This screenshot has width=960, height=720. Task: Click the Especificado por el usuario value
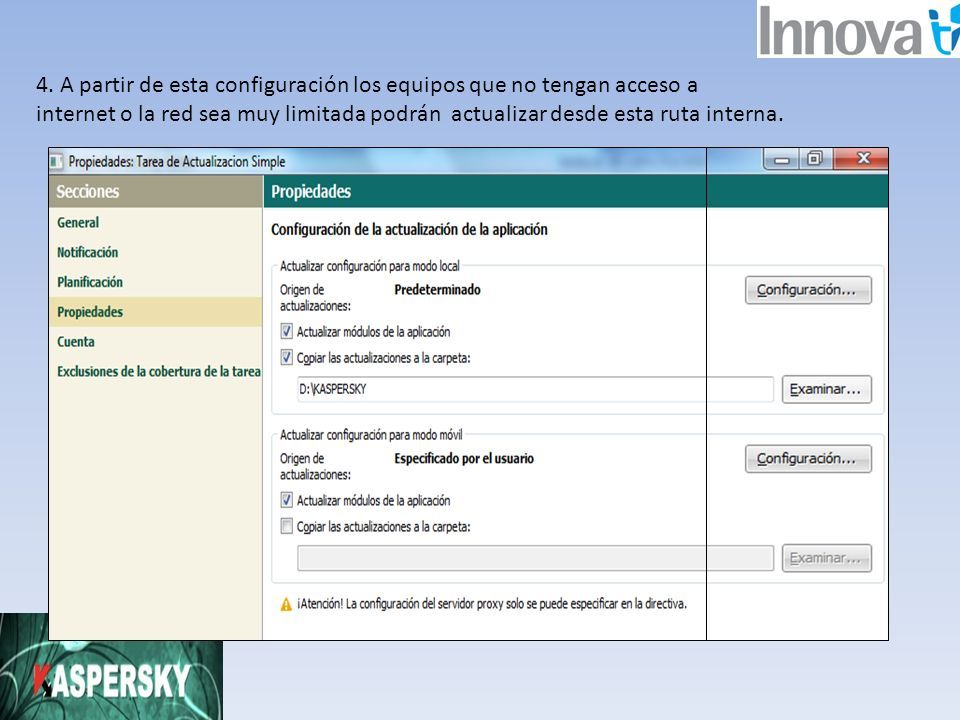(464, 459)
